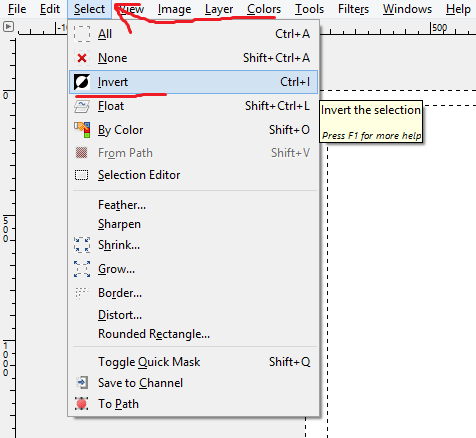The width and height of the screenshot is (476, 438).
Task: Choose By Color selection entry
Action: 193,130
